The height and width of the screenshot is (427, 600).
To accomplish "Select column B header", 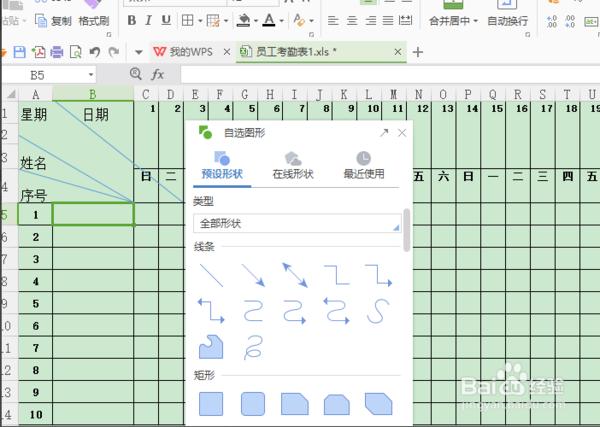I will pos(93,94).
